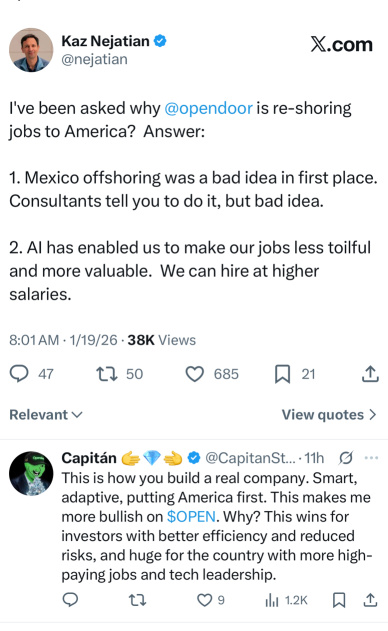Retweet Capitán's reply
This screenshot has width=388, height=631.
[137, 600]
